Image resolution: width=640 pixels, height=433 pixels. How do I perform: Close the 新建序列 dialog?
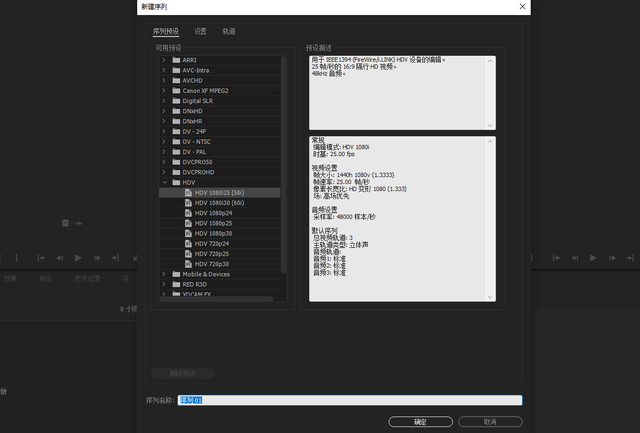coord(522,7)
